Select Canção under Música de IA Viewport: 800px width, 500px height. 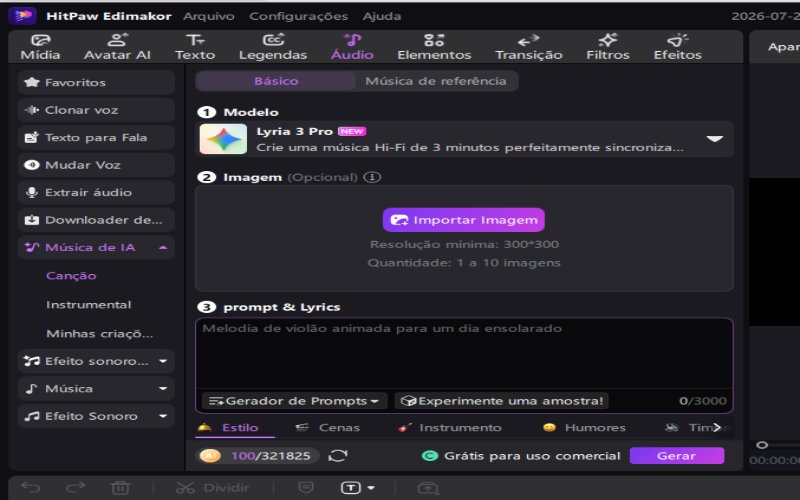pyautogui.click(x=71, y=276)
